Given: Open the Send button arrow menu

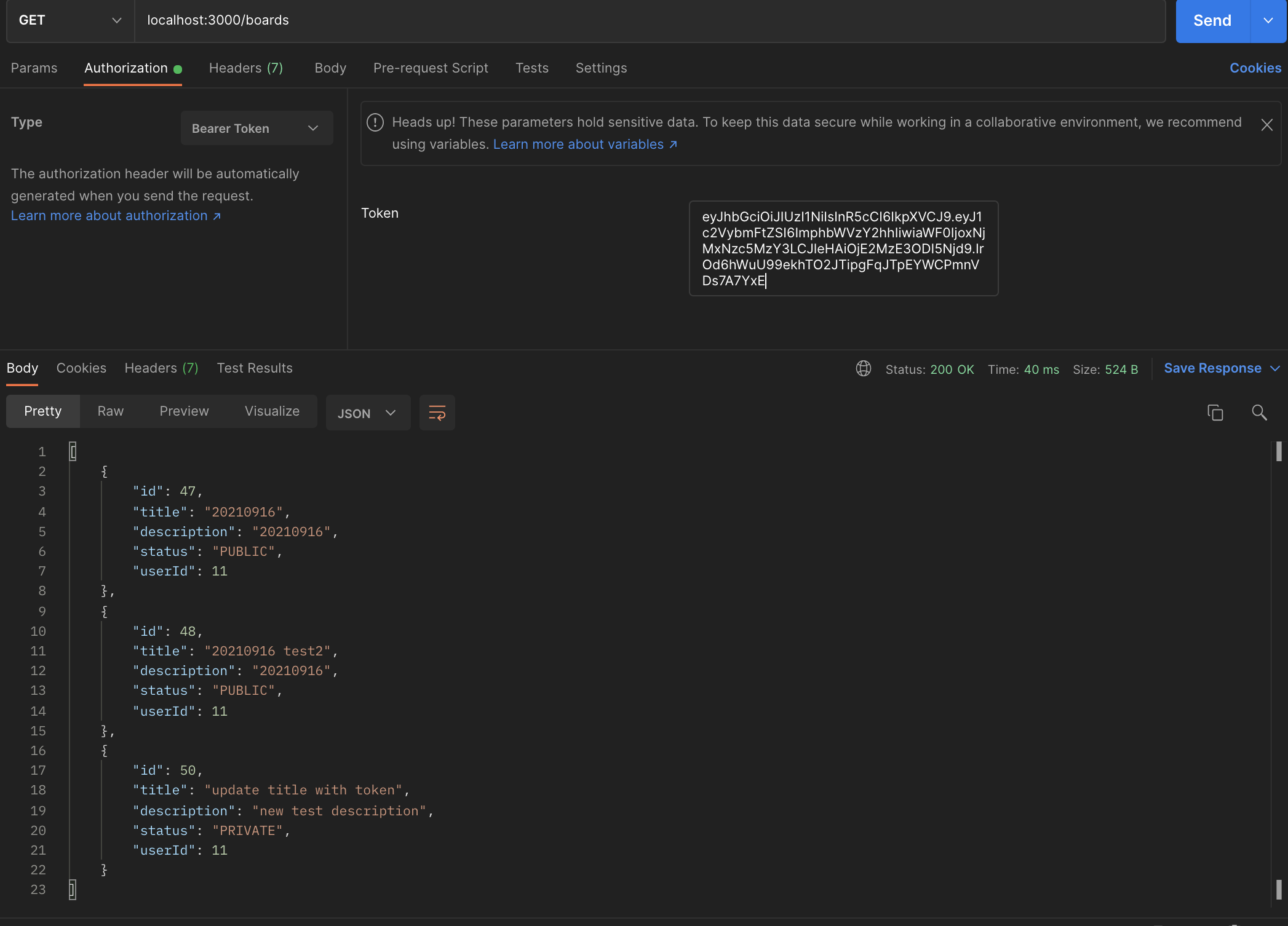Looking at the screenshot, I should tap(1268, 20).
